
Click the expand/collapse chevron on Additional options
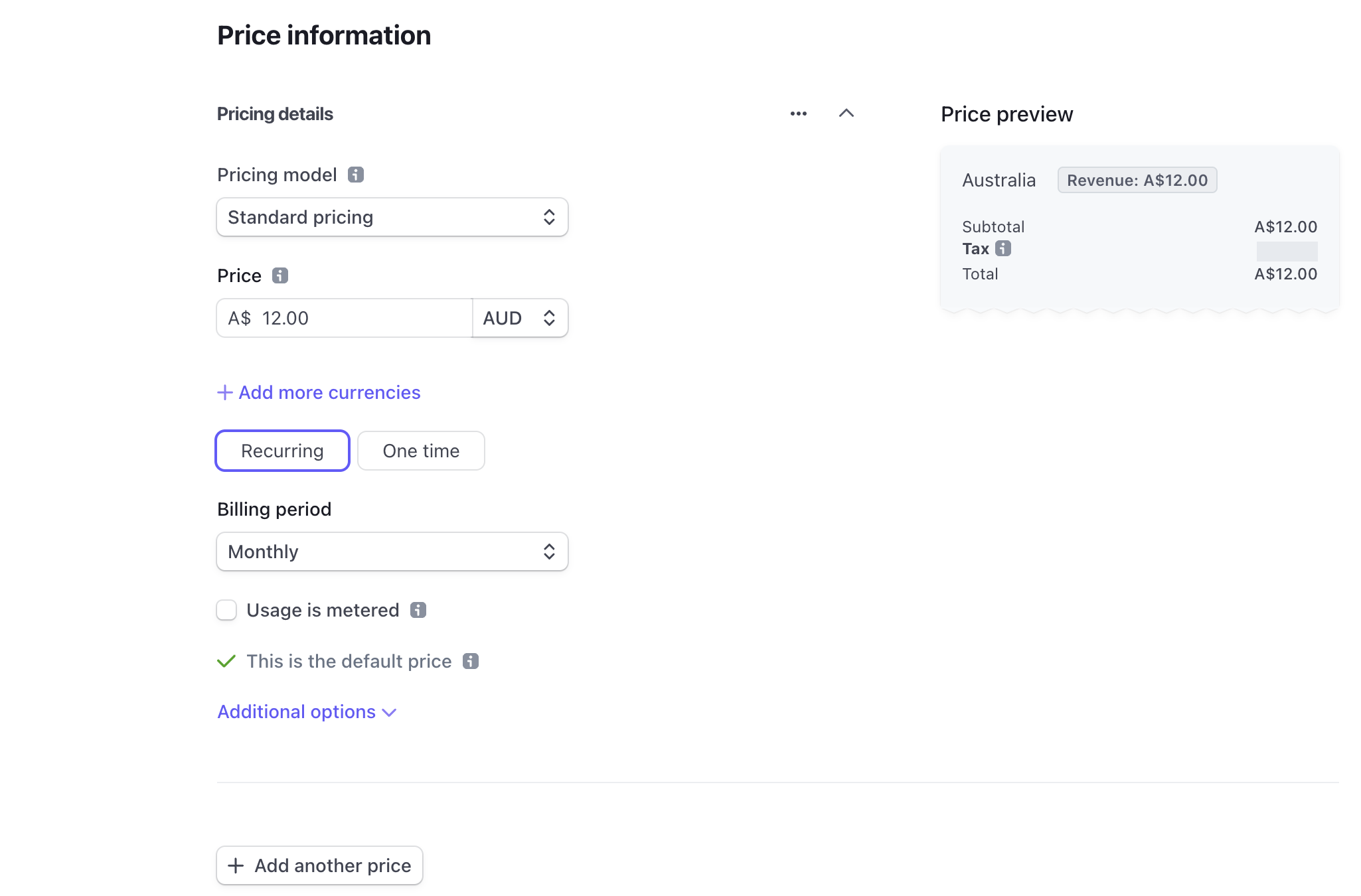click(x=390, y=712)
